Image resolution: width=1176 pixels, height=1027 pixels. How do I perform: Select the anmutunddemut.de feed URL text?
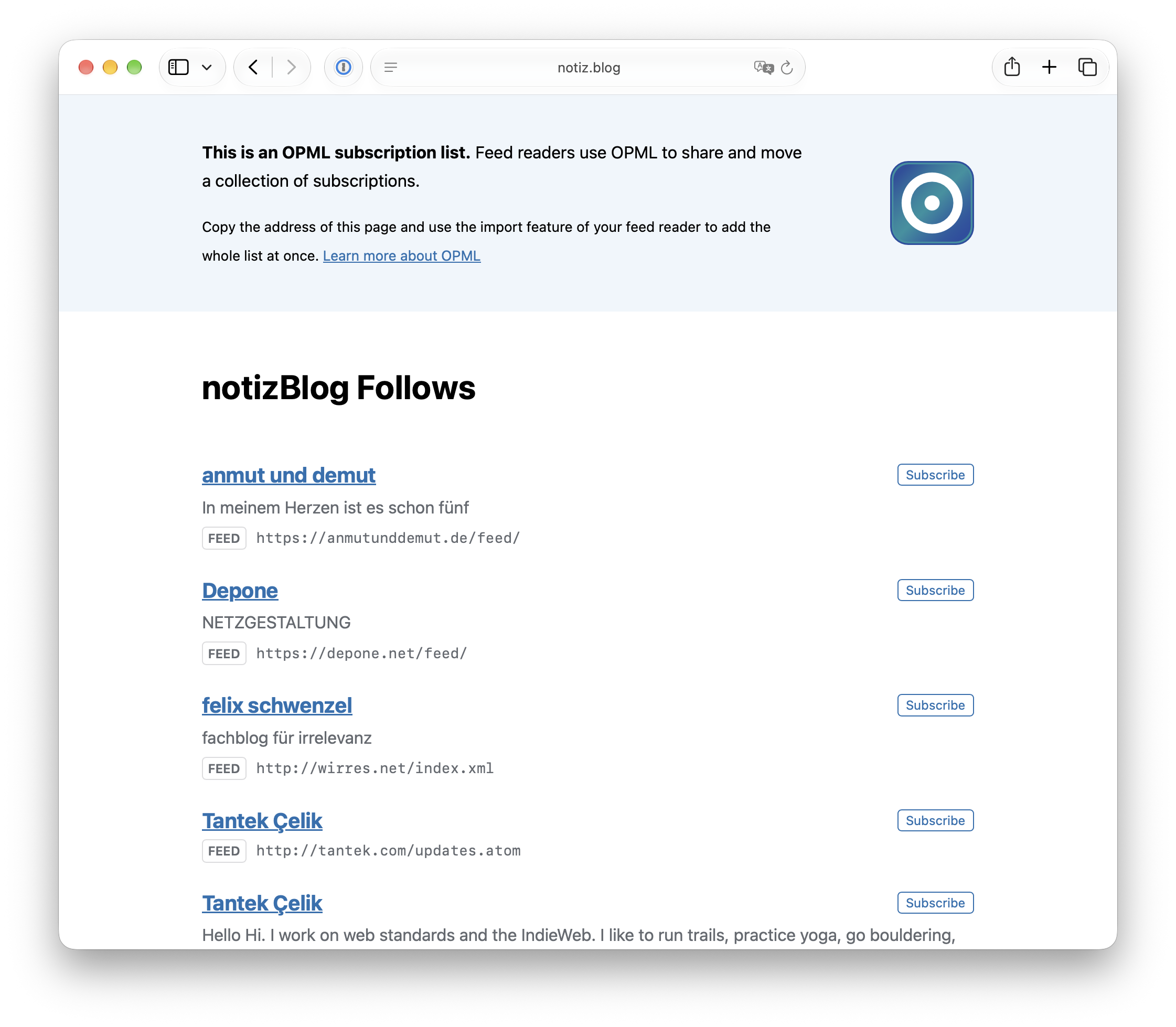tap(388, 538)
